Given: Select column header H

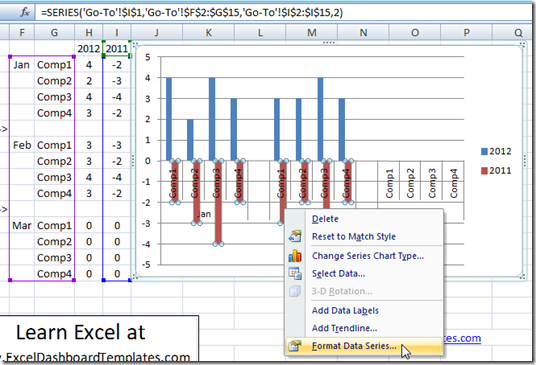Looking at the screenshot, I should tap(89, 33).
